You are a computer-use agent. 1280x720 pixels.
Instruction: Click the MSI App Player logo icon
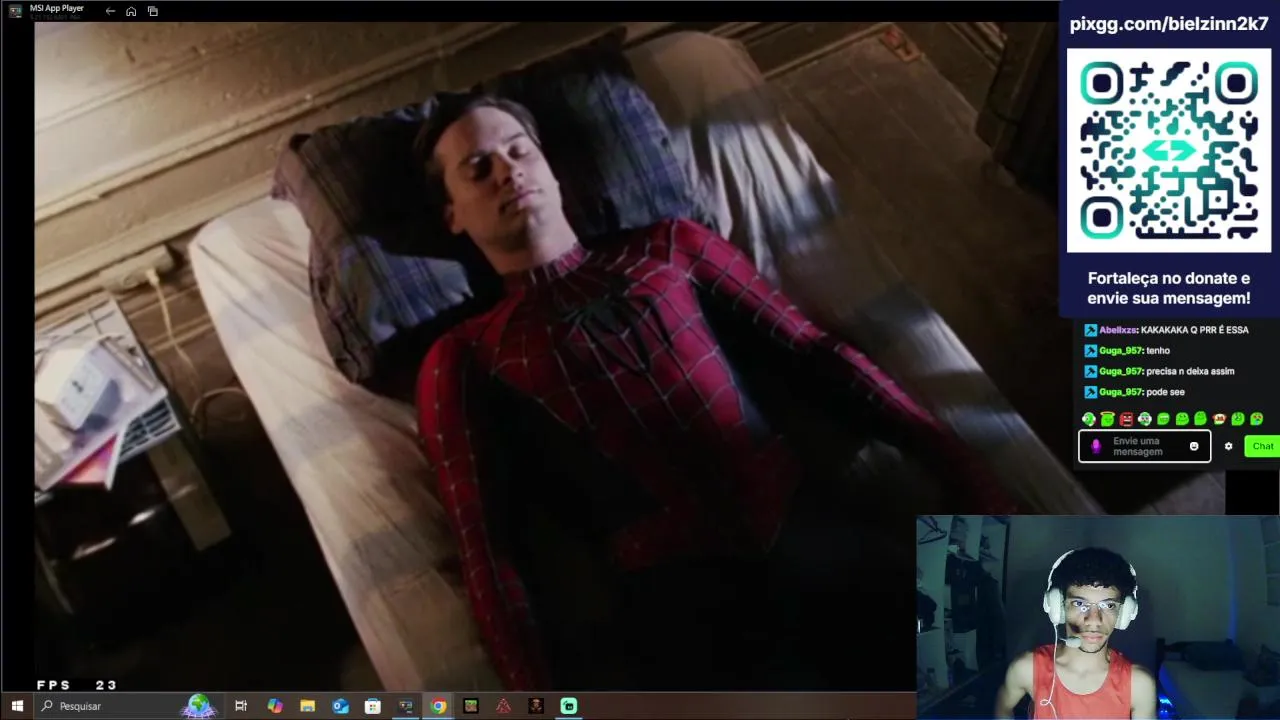pos(15,11)
